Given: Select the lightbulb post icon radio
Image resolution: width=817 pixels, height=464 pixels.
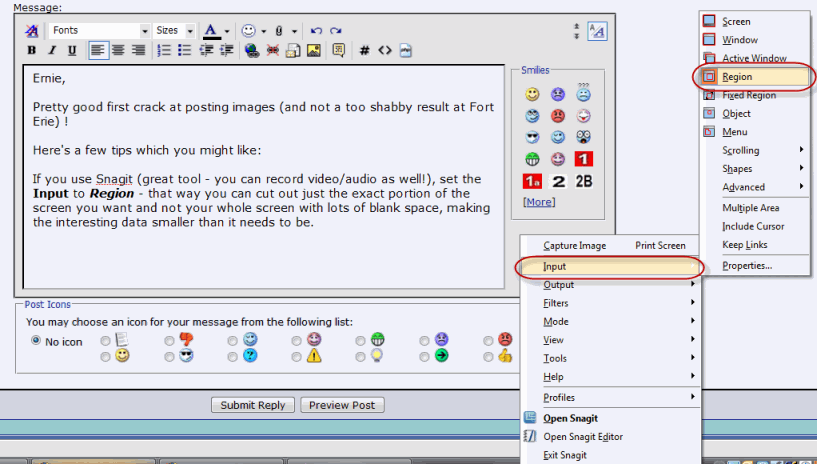Looking at the screenshot, I should (x=360, y=357).
